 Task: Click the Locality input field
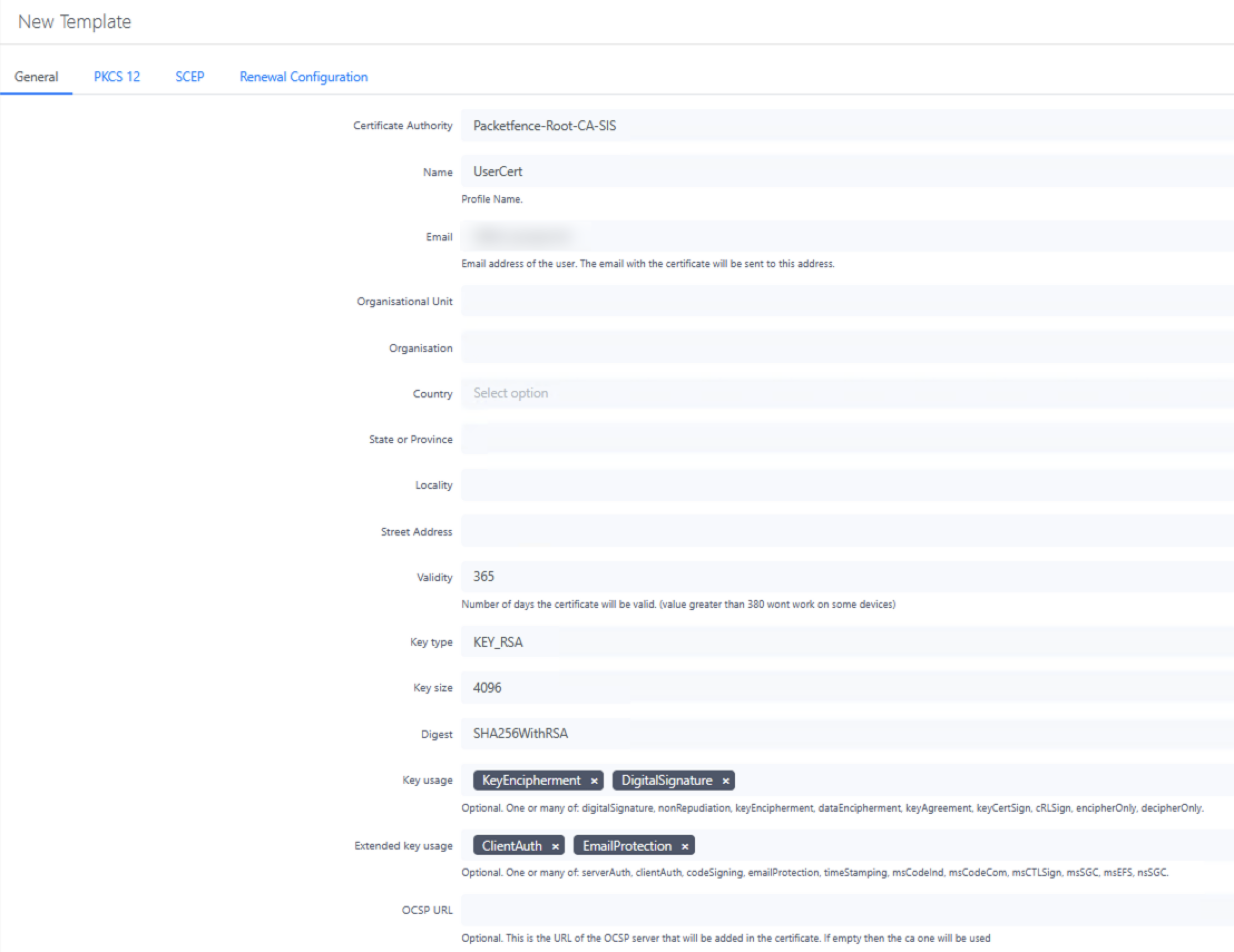[847, 485]
